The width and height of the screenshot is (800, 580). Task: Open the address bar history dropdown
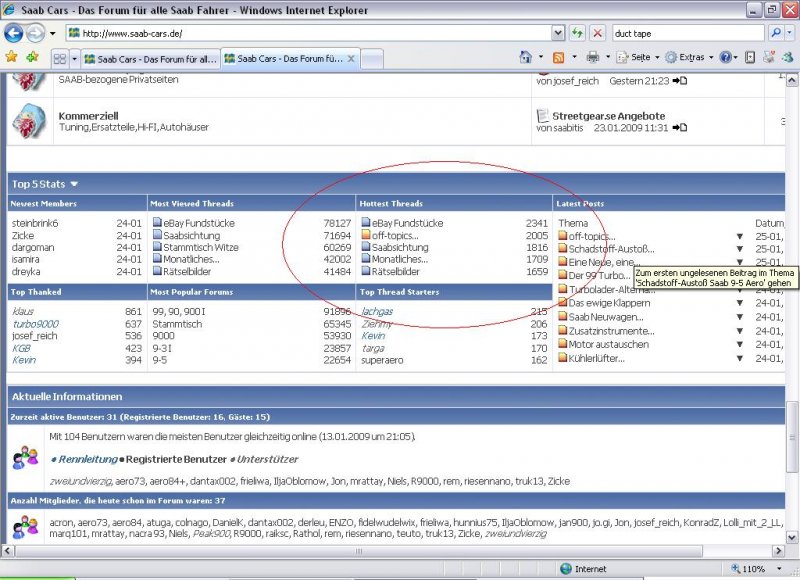tap(558, 34)
